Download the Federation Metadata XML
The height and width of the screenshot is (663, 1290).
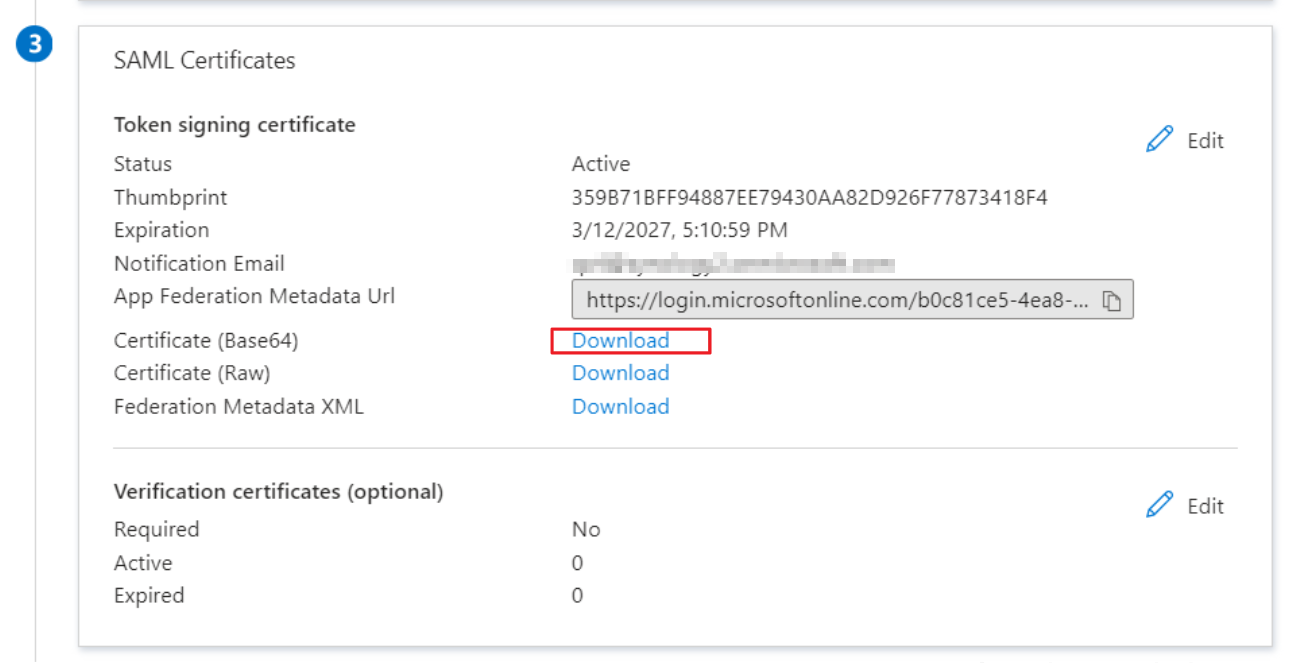[620, 407]
